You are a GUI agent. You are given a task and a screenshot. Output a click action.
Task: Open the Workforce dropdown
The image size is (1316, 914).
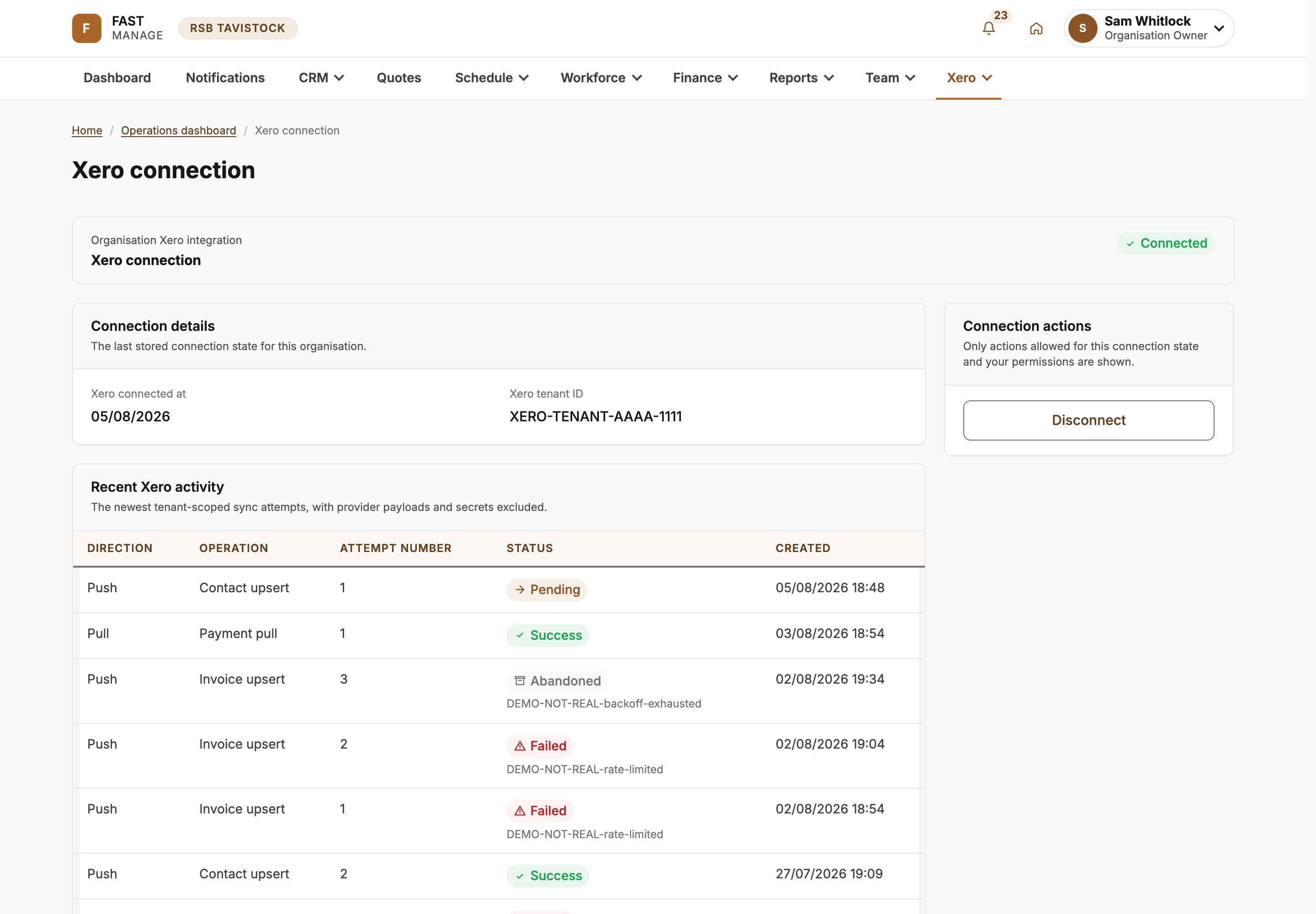[x=601, y=78]
